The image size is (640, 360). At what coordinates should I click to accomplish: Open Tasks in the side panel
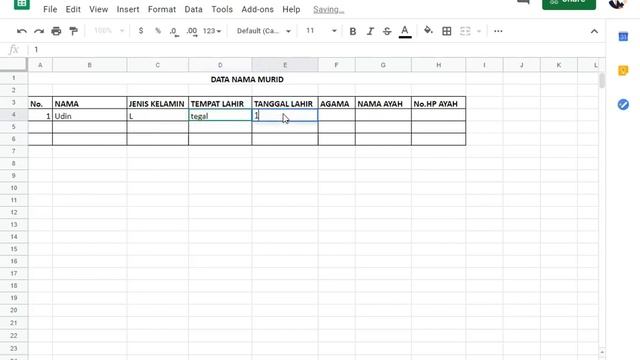tap(623, 104)
